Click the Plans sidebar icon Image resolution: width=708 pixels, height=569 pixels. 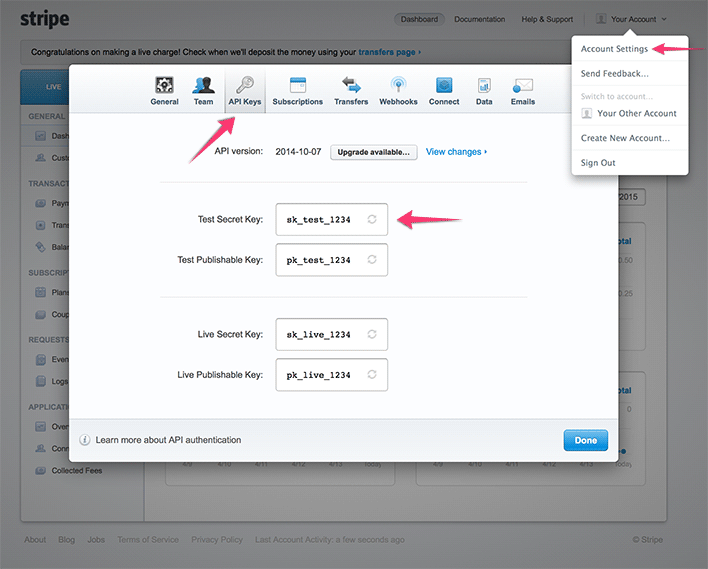41,292
